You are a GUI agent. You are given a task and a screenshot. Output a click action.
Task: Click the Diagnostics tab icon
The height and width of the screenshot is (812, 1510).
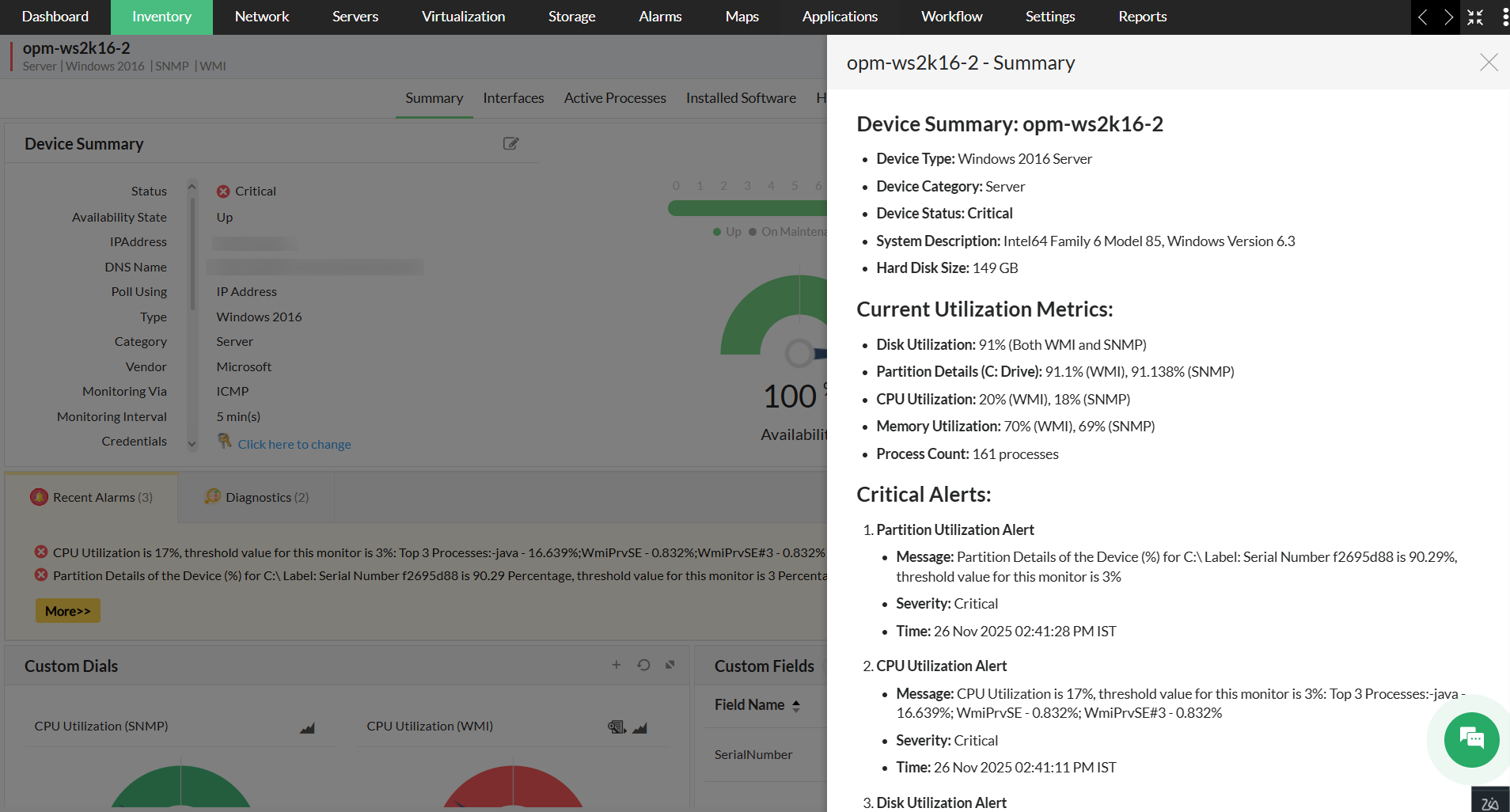pos(212,496)
